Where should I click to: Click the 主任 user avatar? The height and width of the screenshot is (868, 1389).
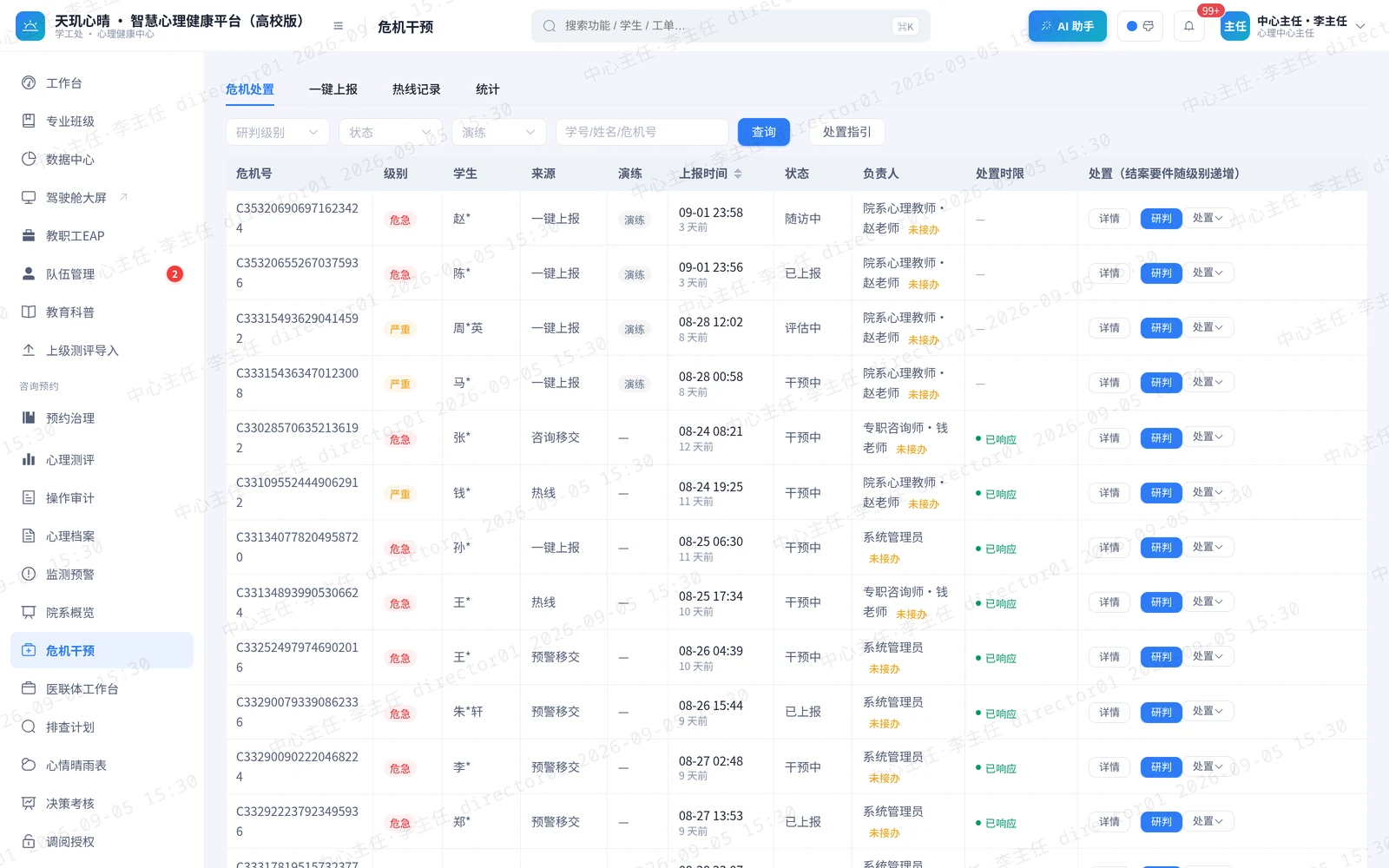click(1234, 26)
